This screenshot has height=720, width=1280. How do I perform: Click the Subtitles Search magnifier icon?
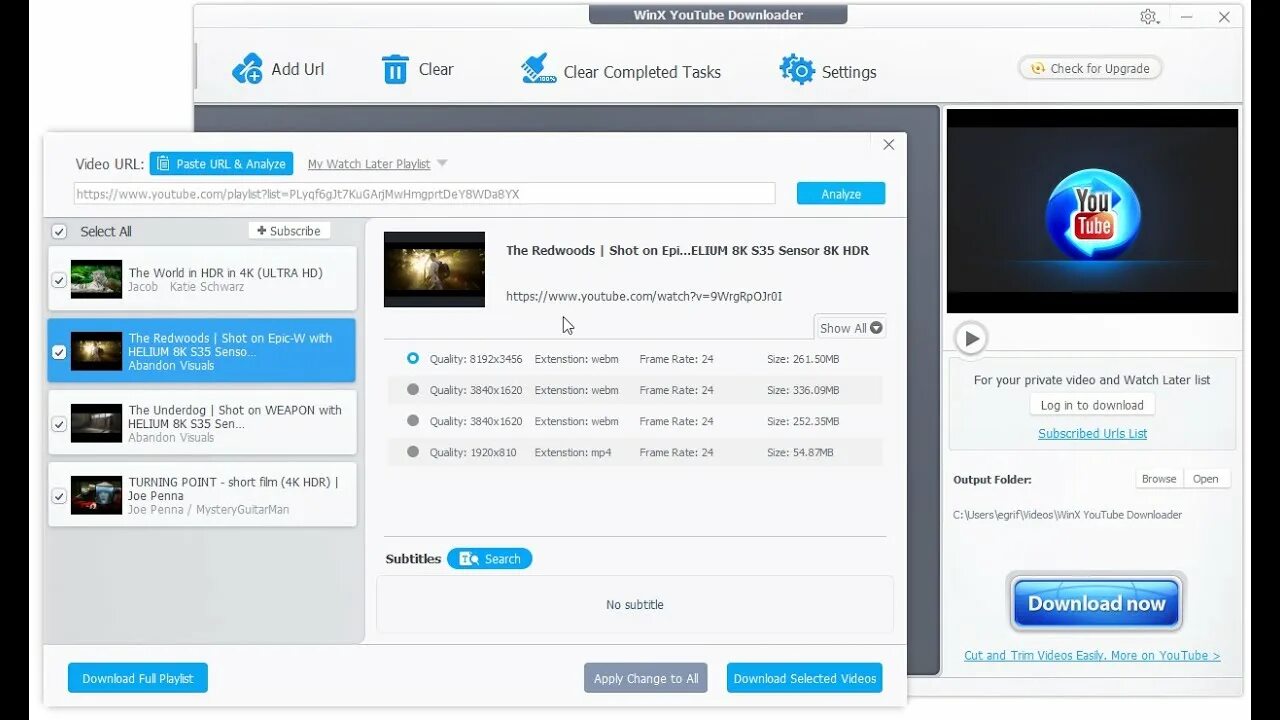click(x=469, y=559)
